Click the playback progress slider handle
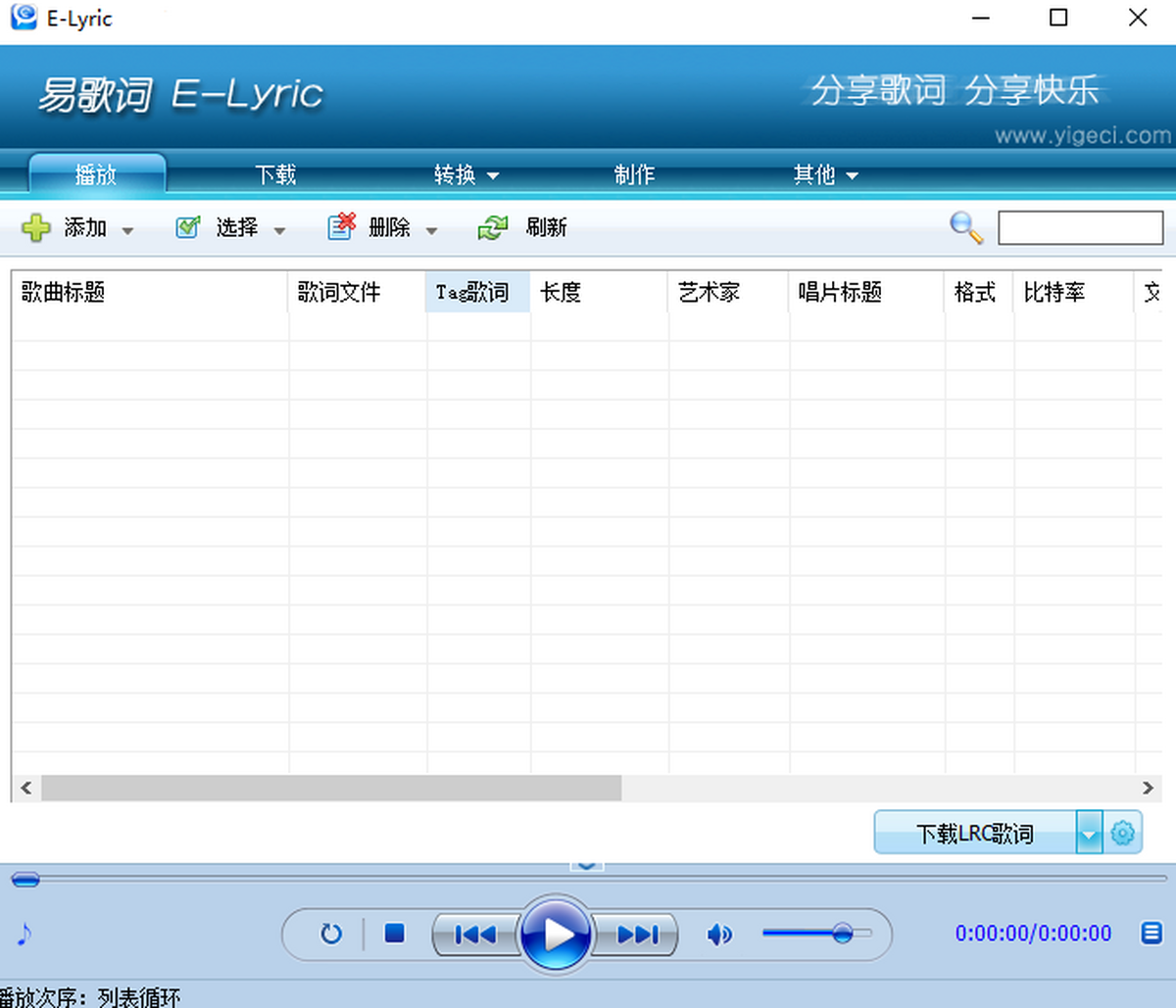1176x1008 pixels. pyautogui.click(x=25, y=880)
